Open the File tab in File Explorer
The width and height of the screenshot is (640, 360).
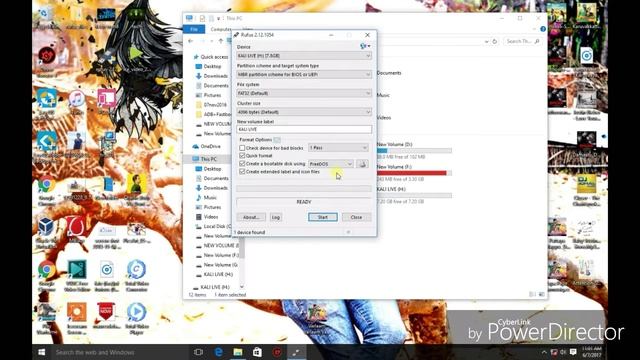(x=194, y=29)
